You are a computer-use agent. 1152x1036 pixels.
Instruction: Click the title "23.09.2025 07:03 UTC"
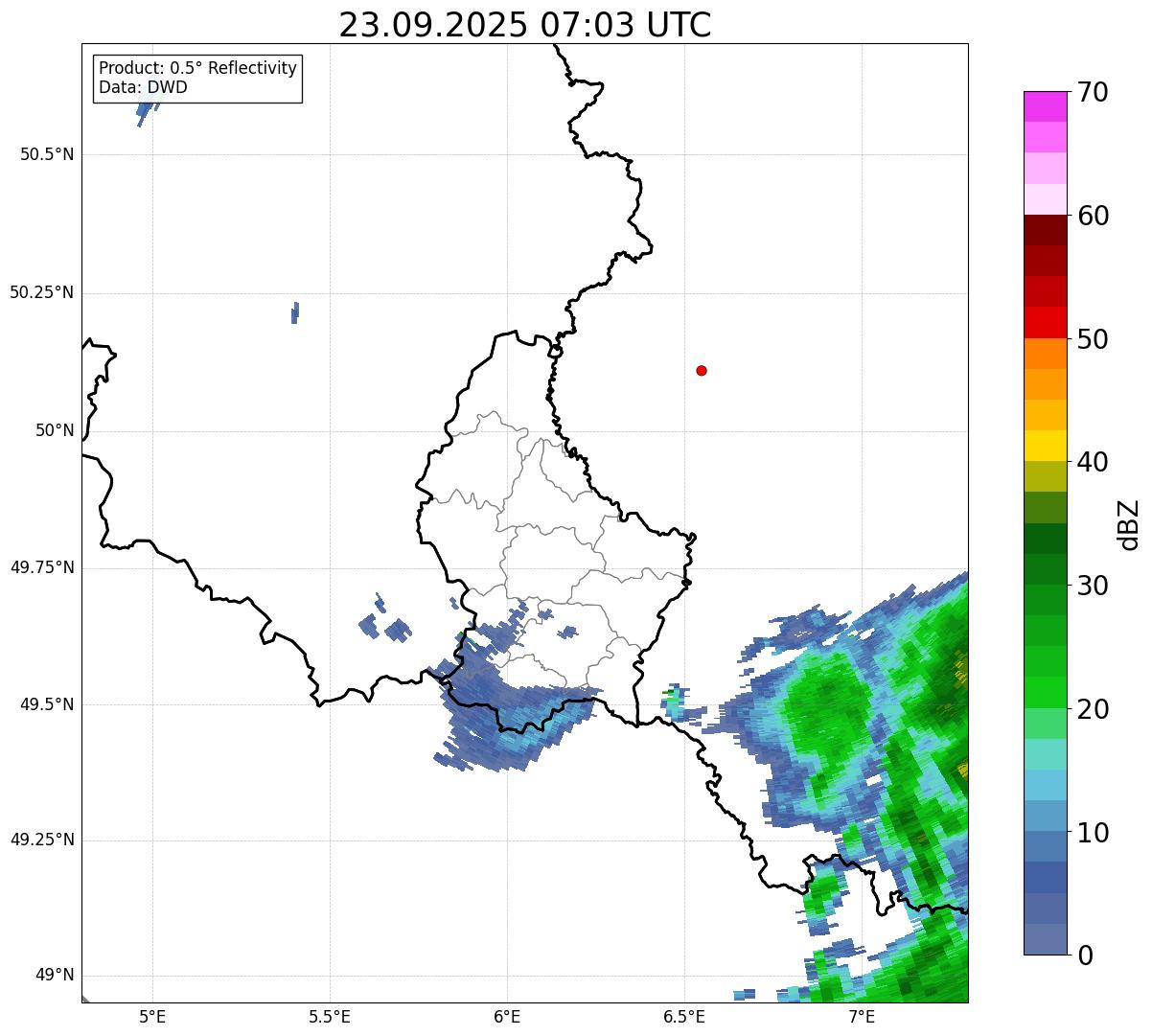click(x=525, y=25)
